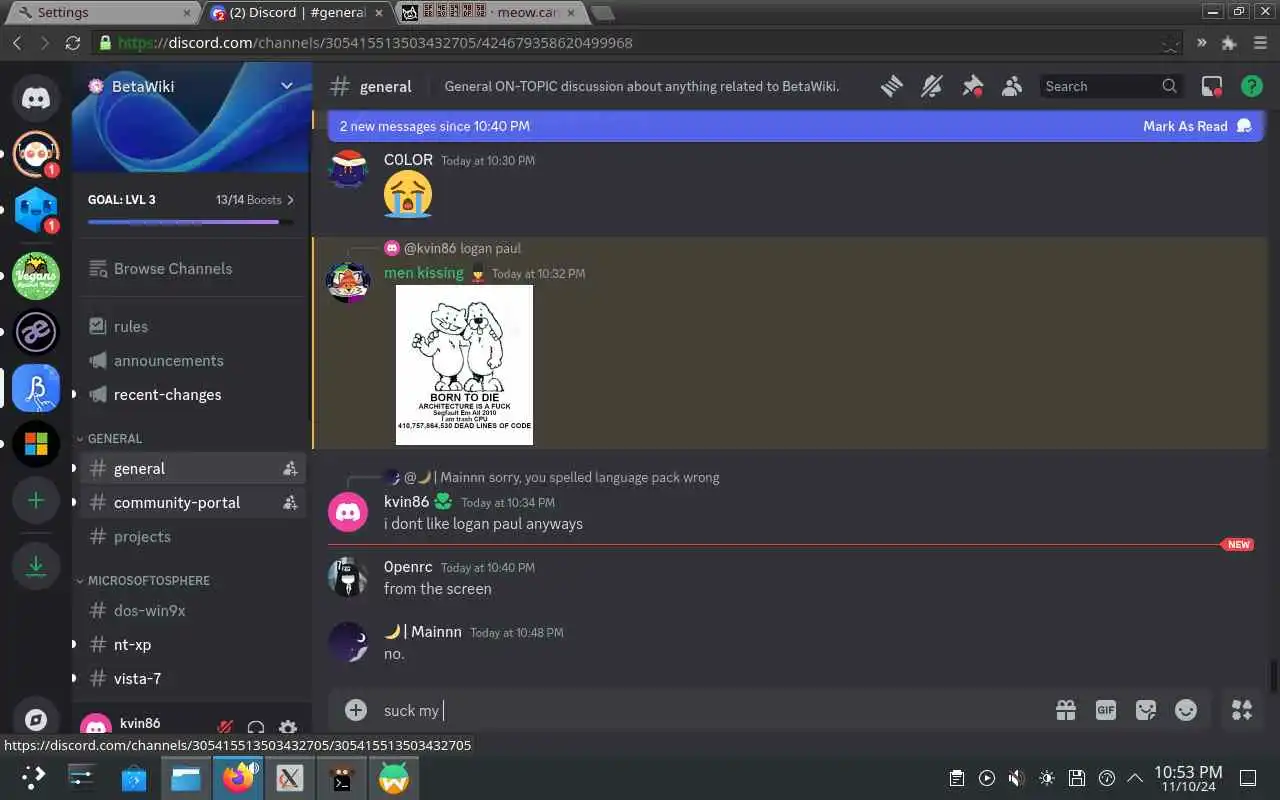Screen dimensions: 1280x800
Task: Click the message text input box
Action: 710,710
